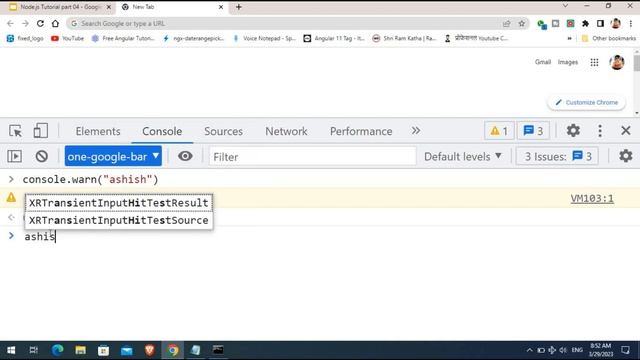Screen dimensions: 640x360
Task: Open the Shri Ram Katha bookmark
Action: 404,38
